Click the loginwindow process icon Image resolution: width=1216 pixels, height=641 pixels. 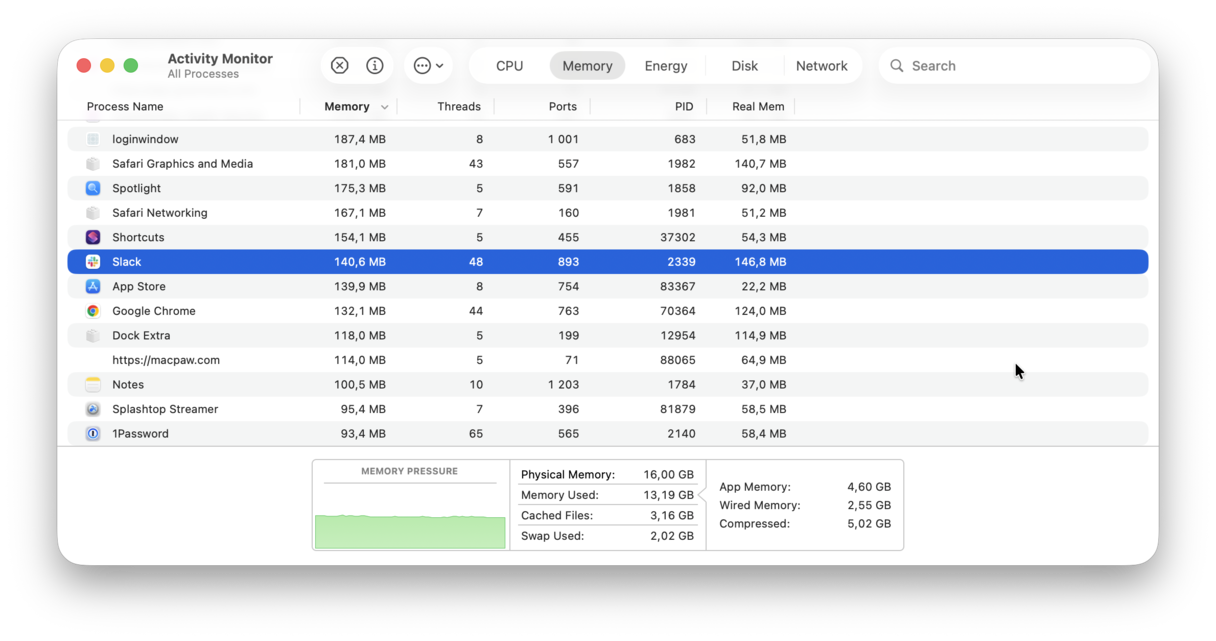point(93,139)
